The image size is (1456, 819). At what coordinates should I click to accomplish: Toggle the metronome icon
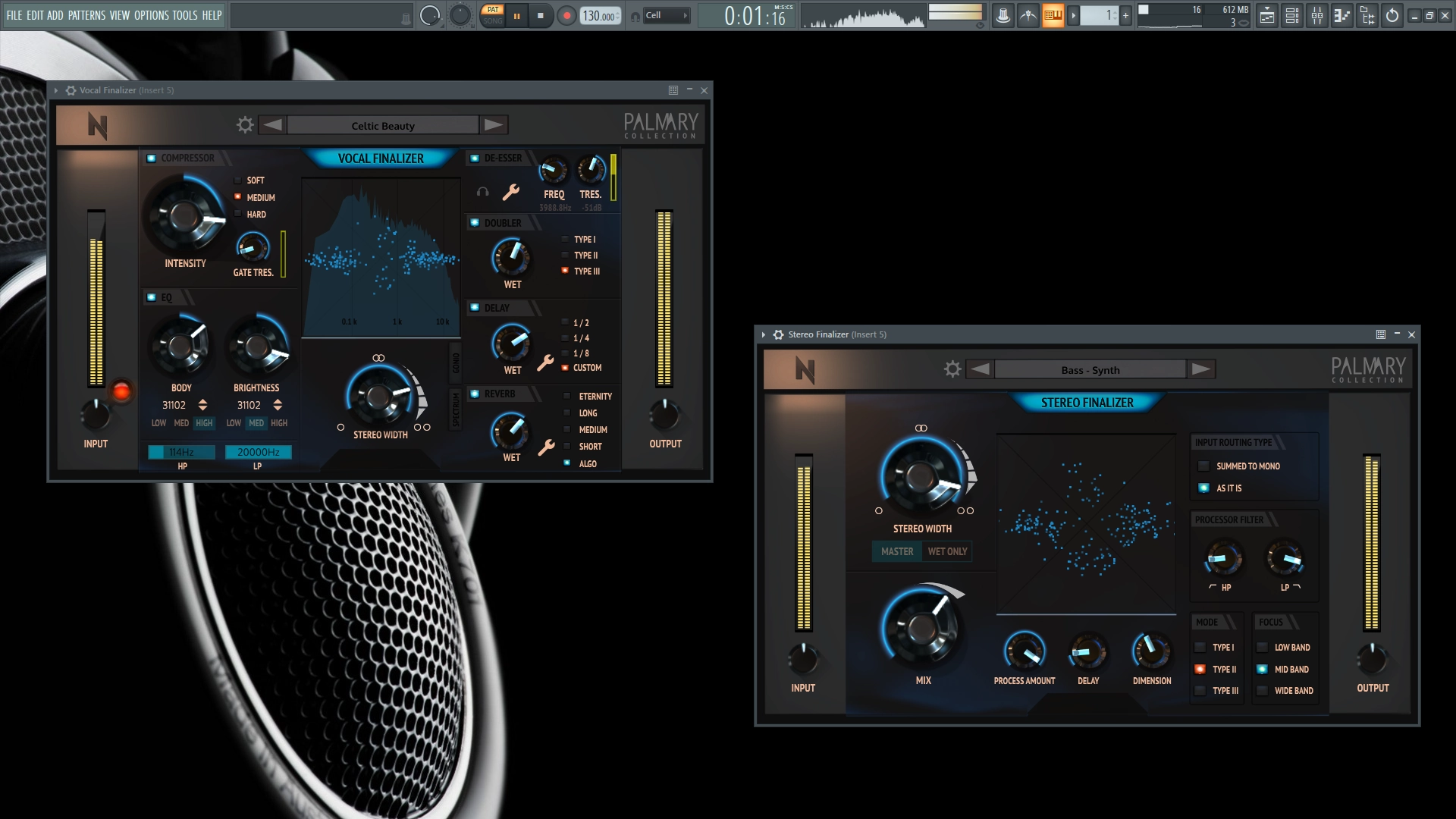click(1003, 15)
